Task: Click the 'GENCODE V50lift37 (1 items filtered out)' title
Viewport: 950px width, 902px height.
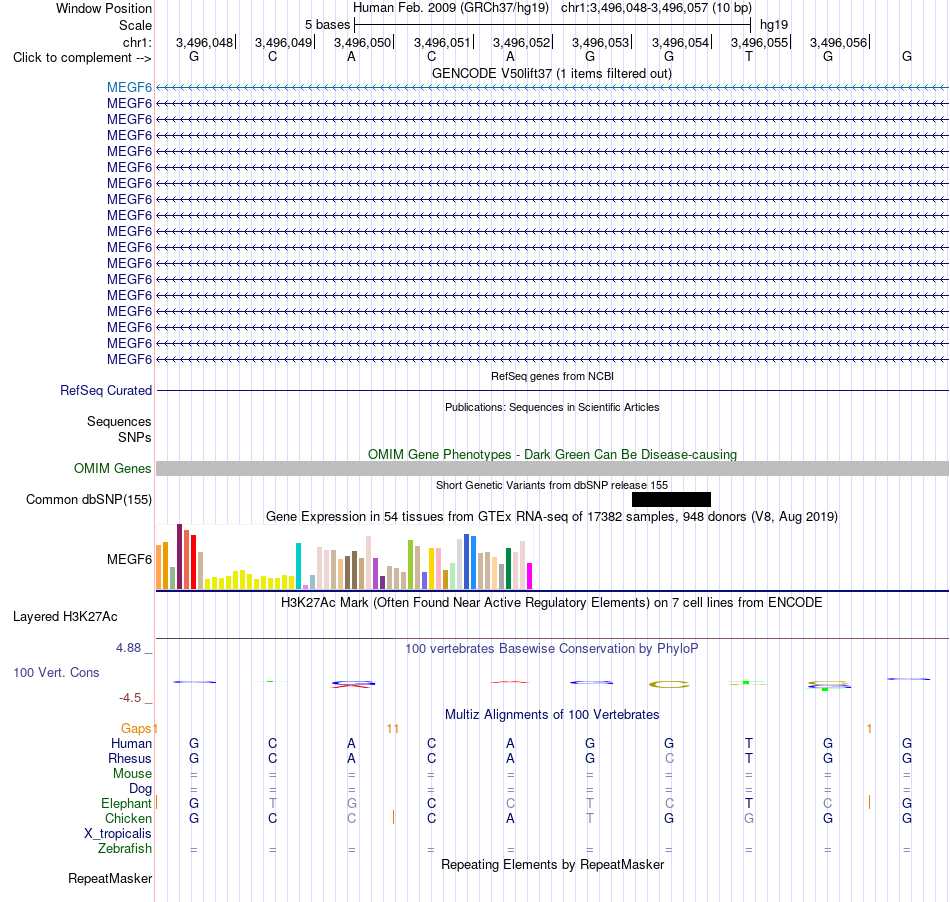Action: point(551,73)
